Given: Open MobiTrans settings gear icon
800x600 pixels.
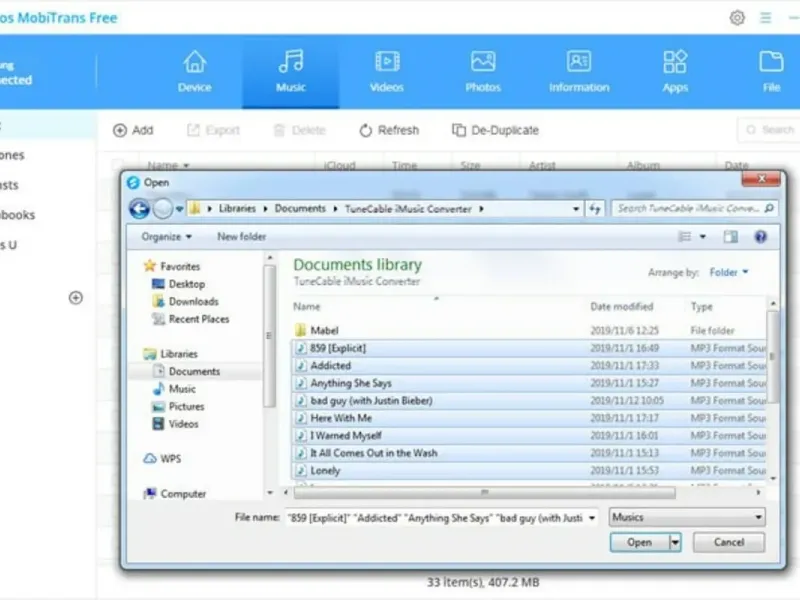Looking at the screenshot, I should click(737, 18).
